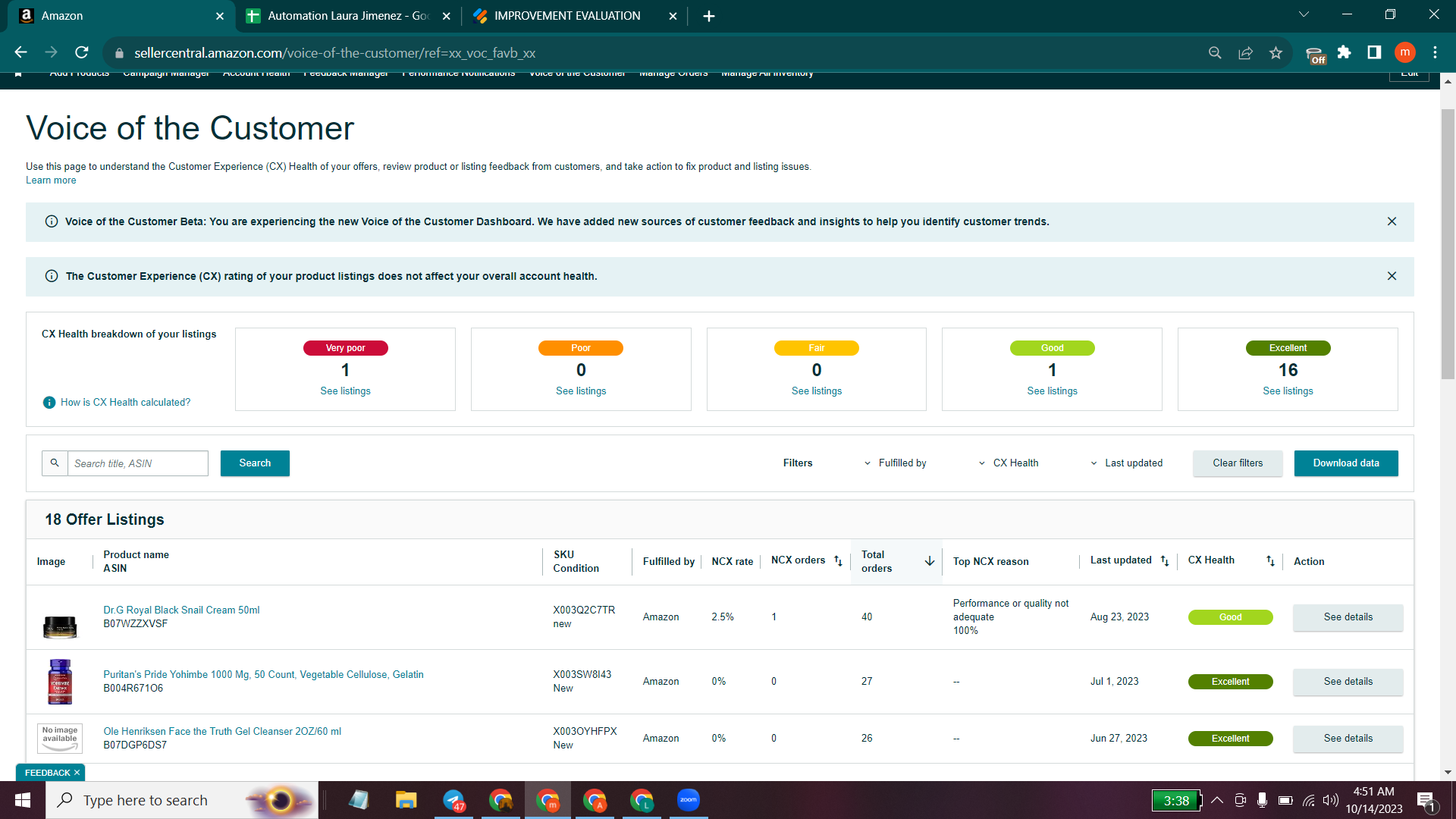See details for Ole Henriksen Cleanser

click(1348, 739)
